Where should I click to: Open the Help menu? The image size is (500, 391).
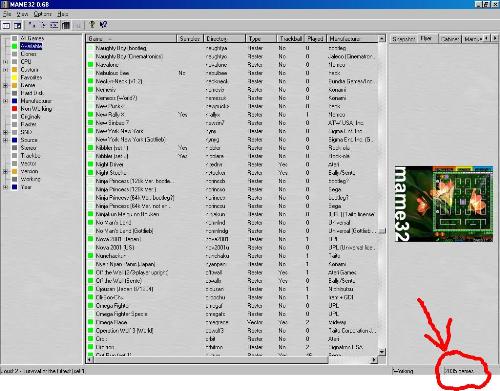click(x=63, y=14)
